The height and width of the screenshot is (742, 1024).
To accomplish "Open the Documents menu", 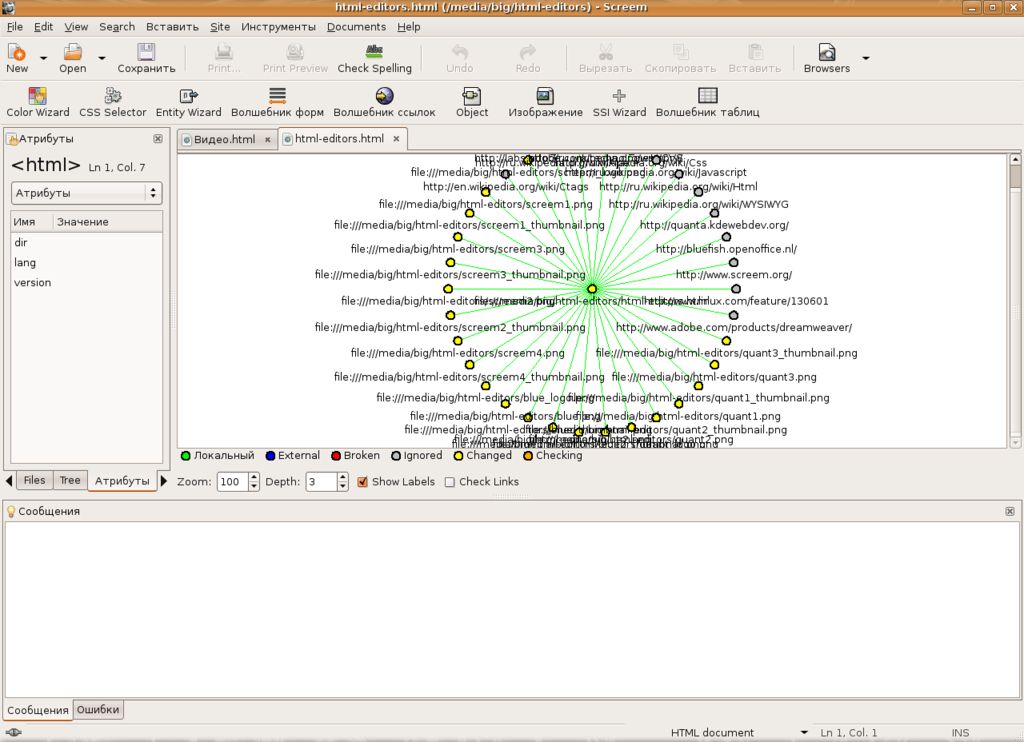I will coord(357,27).
